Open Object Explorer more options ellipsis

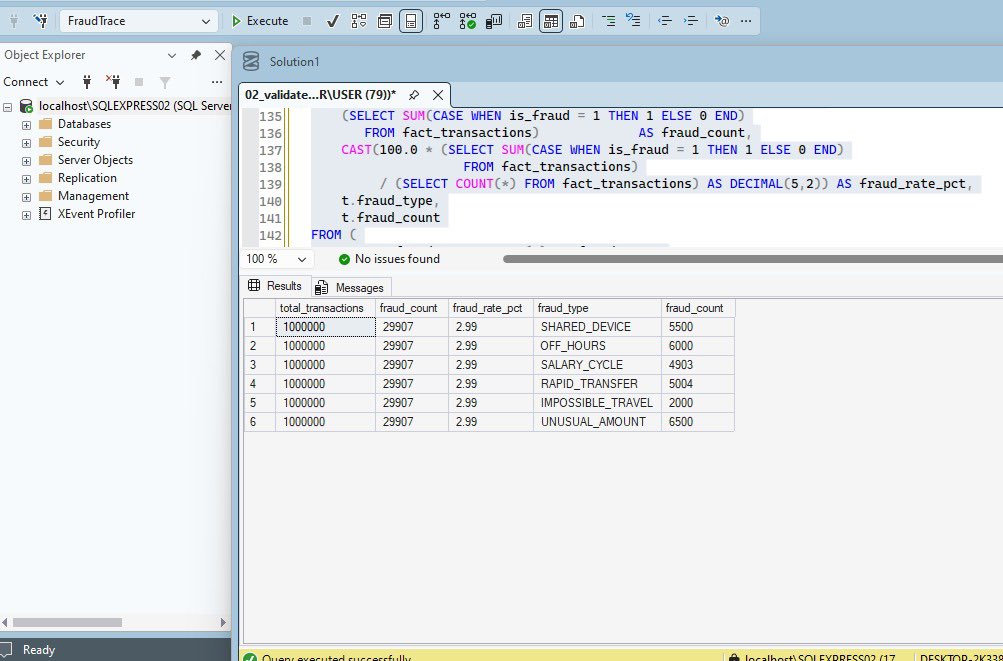[217, 82]
